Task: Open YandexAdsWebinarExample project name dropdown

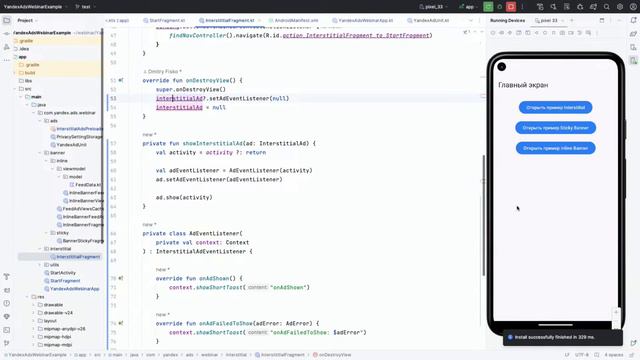Action: point(35,7)
